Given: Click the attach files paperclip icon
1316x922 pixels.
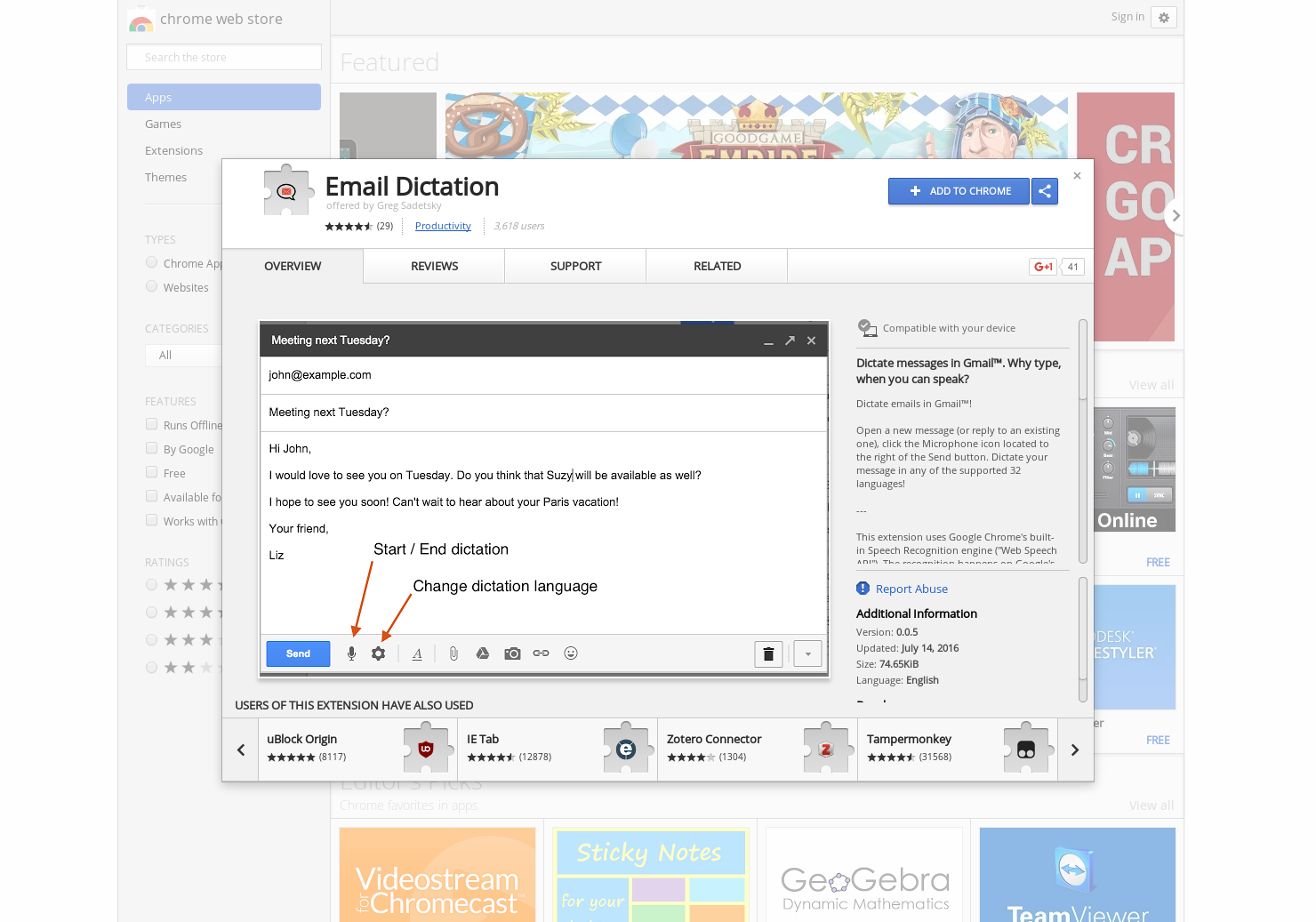Looking at the screenshot, I should tap(453, 653).
